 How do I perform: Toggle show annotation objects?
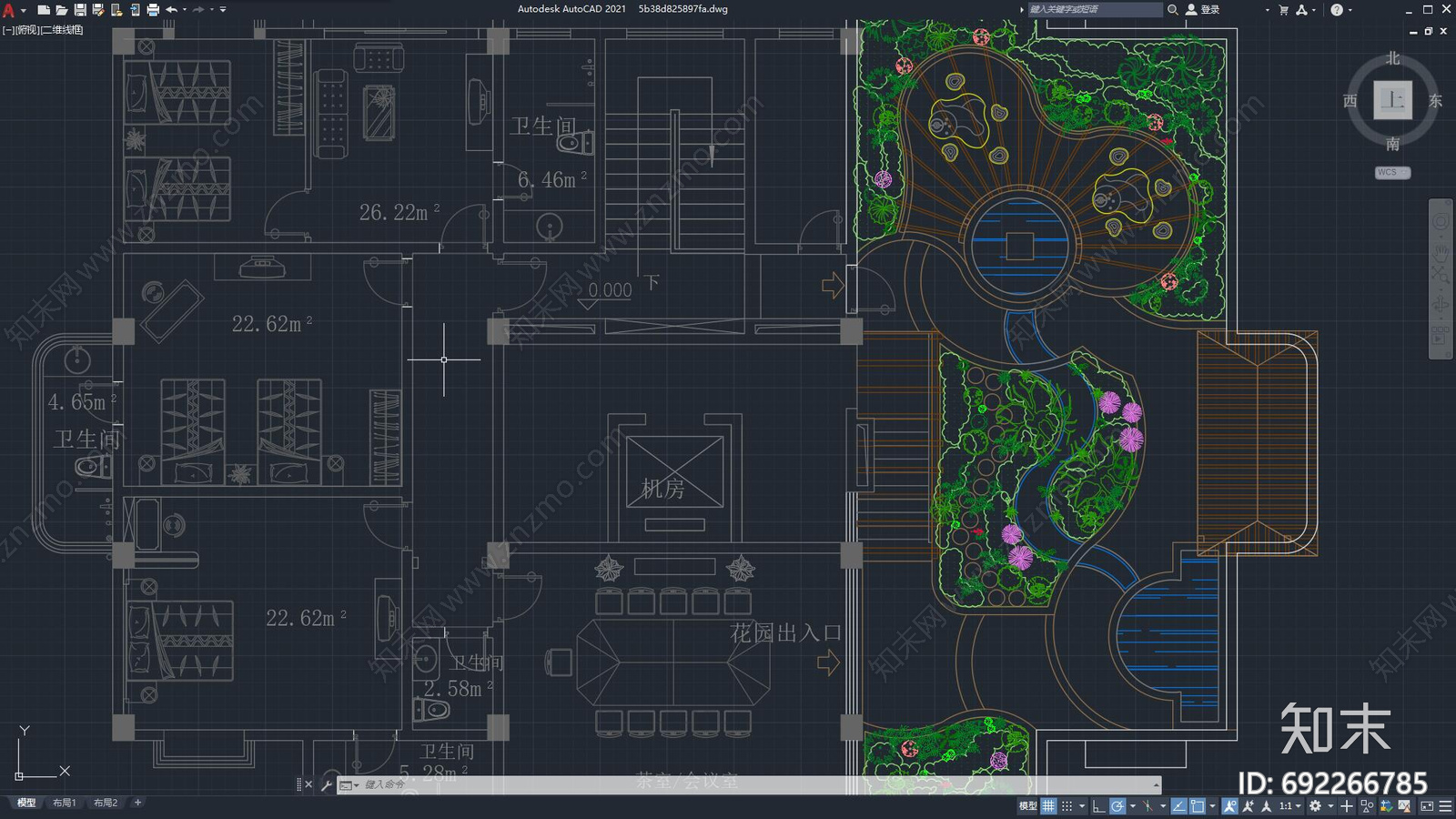(x=1230, y=805)
